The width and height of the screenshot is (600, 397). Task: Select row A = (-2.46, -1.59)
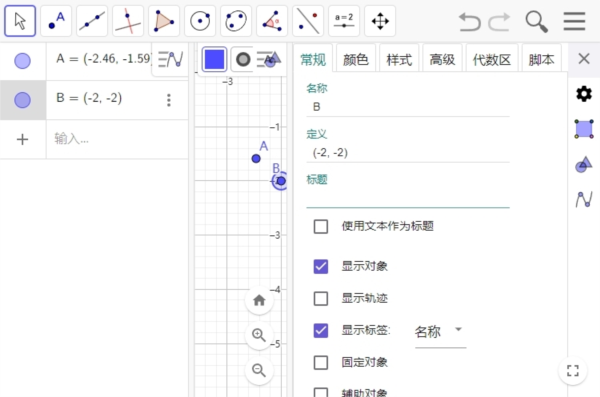[94, 61]
